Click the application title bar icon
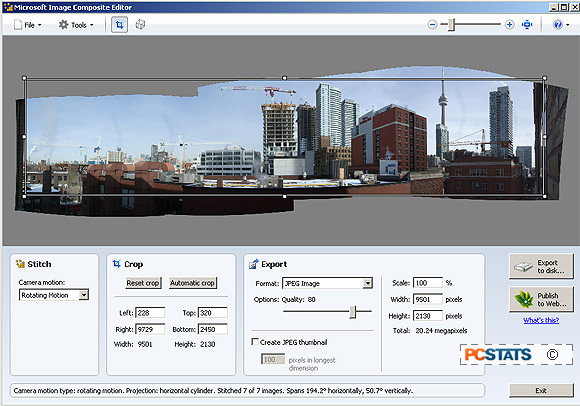The image size is (580, 406). [8, 7]
